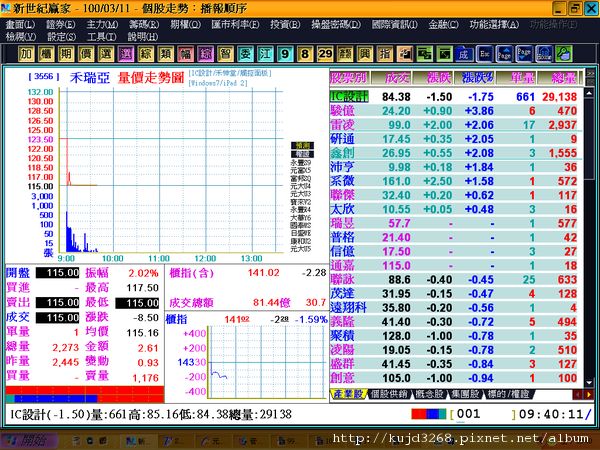Click the left arrow beside tab bar
This screenshot has height=450, width=600.
(577, 394)
